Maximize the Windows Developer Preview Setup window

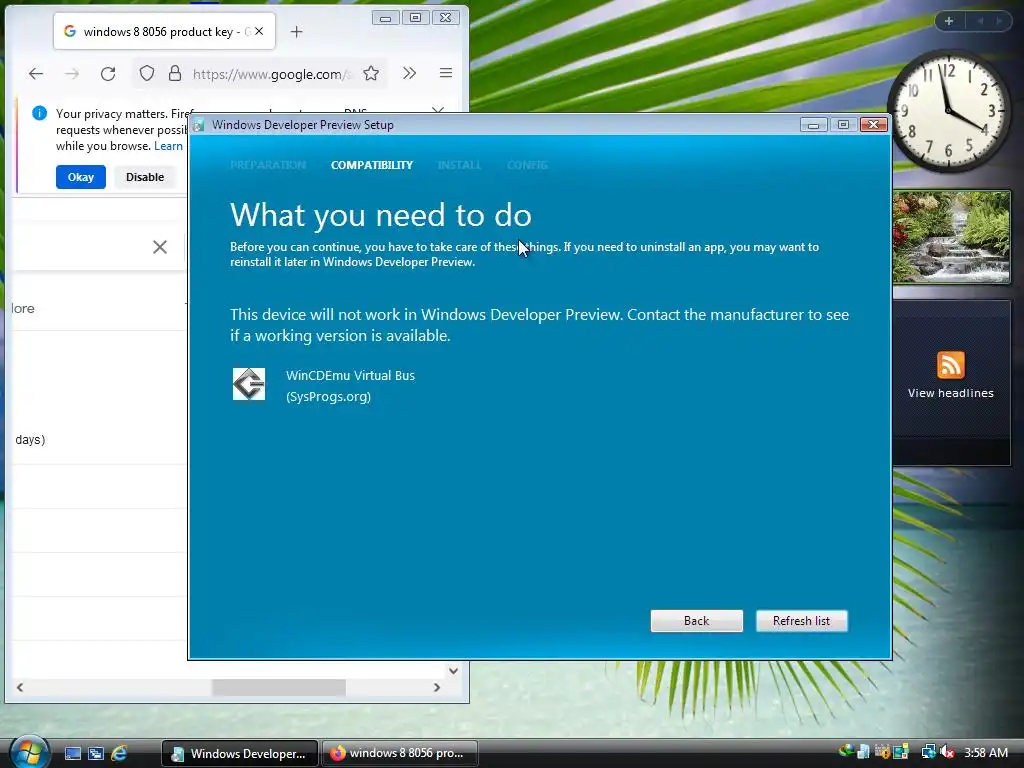[x=843, y=124]
